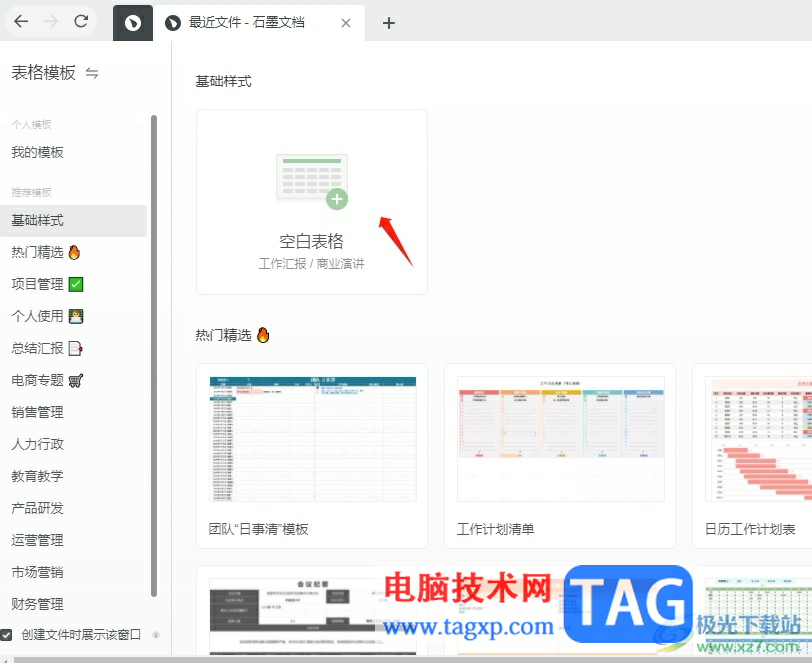Viewport: 812px width, 663px height.
Task: Open a new browser tab
Action: 389,23
